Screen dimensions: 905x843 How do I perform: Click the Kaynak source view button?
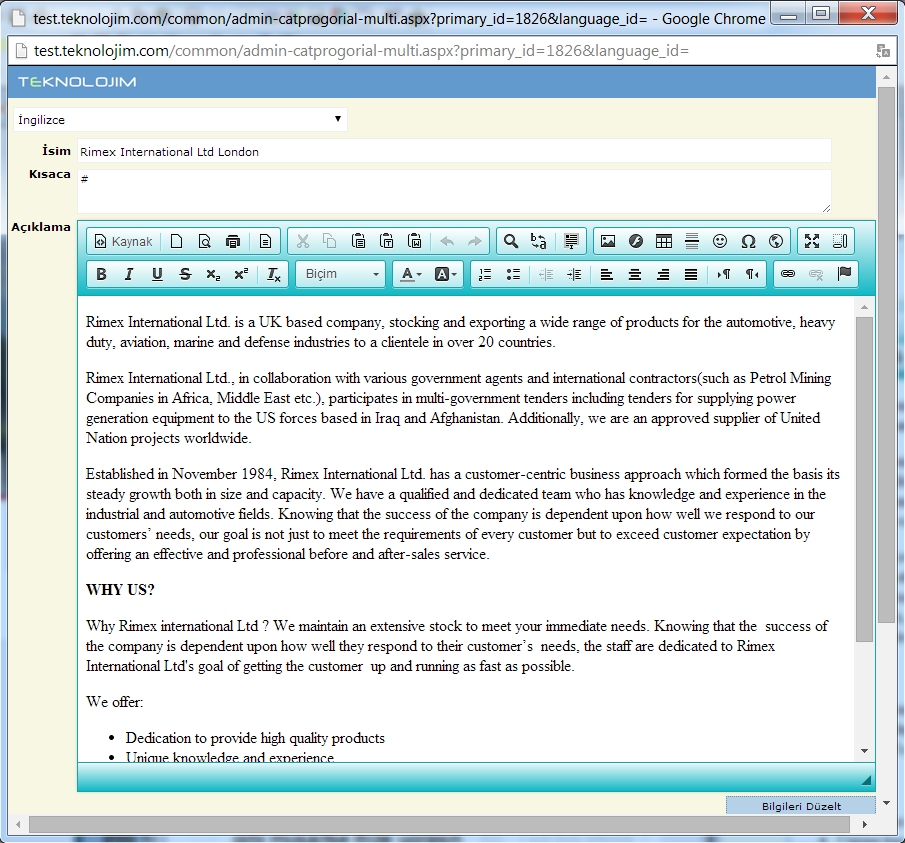click(x=124, y=241)
